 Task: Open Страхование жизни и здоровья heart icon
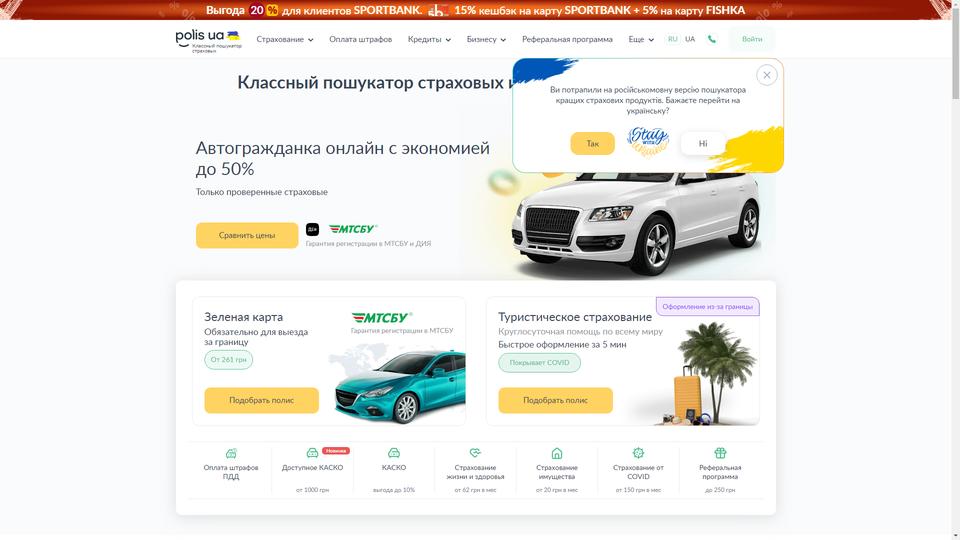[x=475, y=453]
